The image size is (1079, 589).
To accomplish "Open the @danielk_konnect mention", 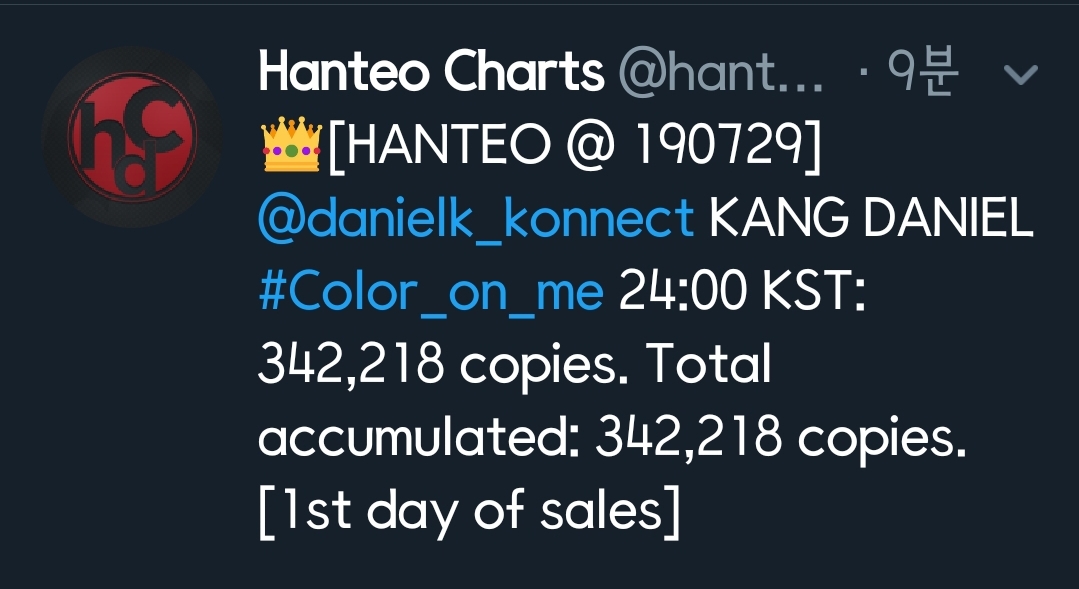I will [x=476, y=220].
